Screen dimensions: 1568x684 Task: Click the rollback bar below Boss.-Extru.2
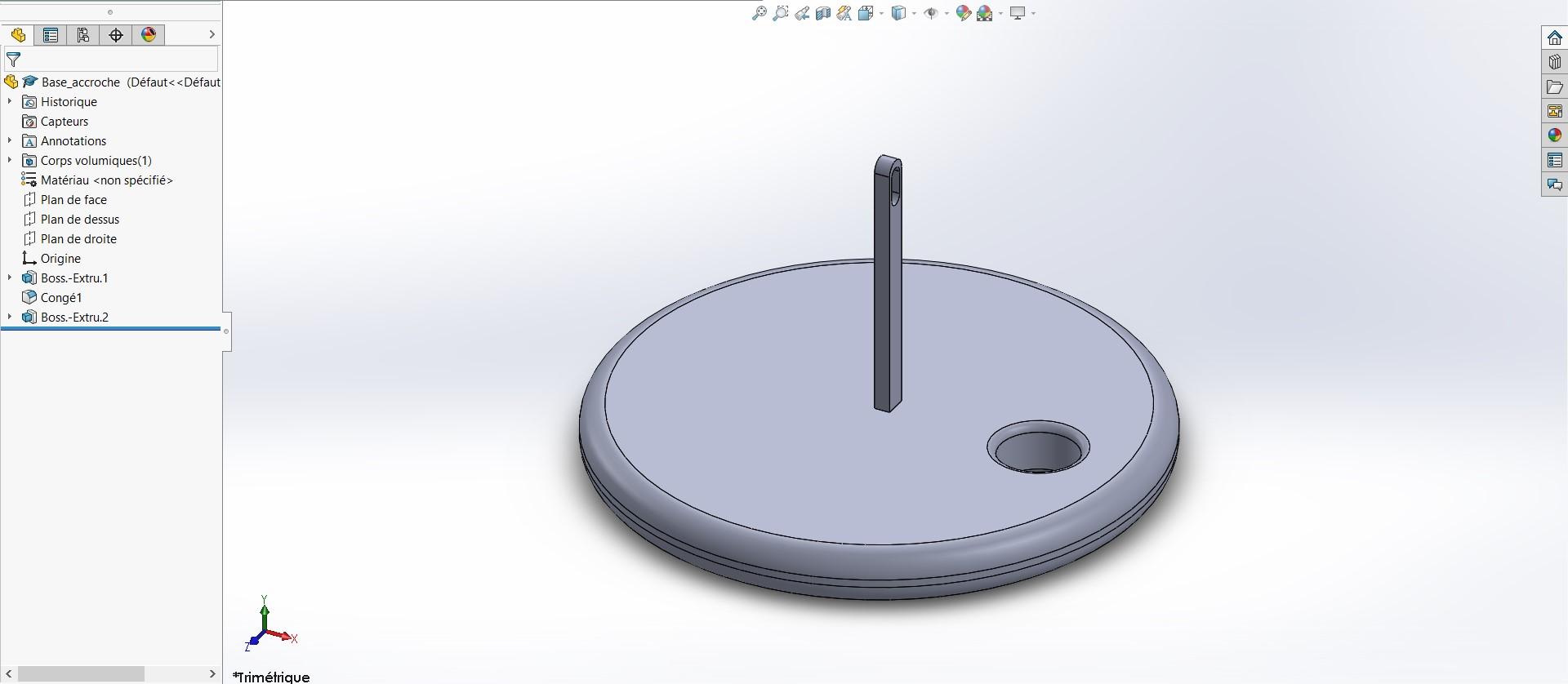(111, 329)
